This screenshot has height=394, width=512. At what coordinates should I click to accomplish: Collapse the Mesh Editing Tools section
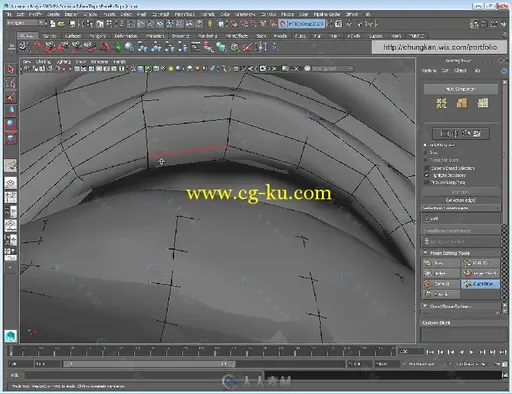pos(425,253)
